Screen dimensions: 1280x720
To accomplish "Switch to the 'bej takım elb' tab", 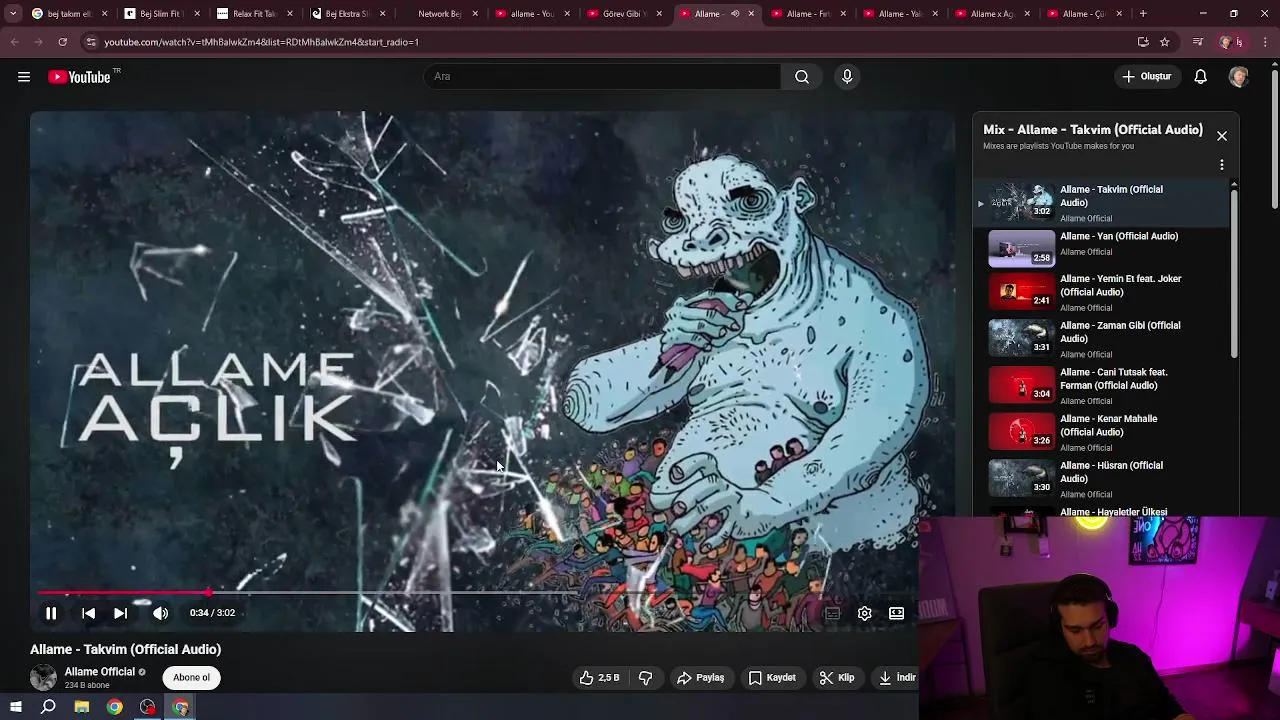I will (70, 14).
